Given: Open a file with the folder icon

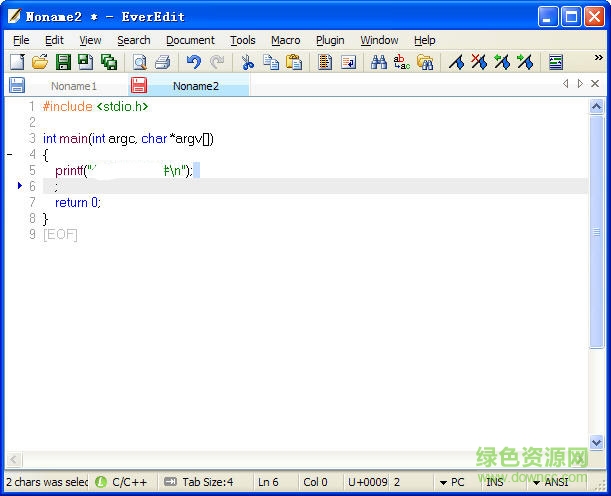Looking at the screenshot, I should coord(40,62).
